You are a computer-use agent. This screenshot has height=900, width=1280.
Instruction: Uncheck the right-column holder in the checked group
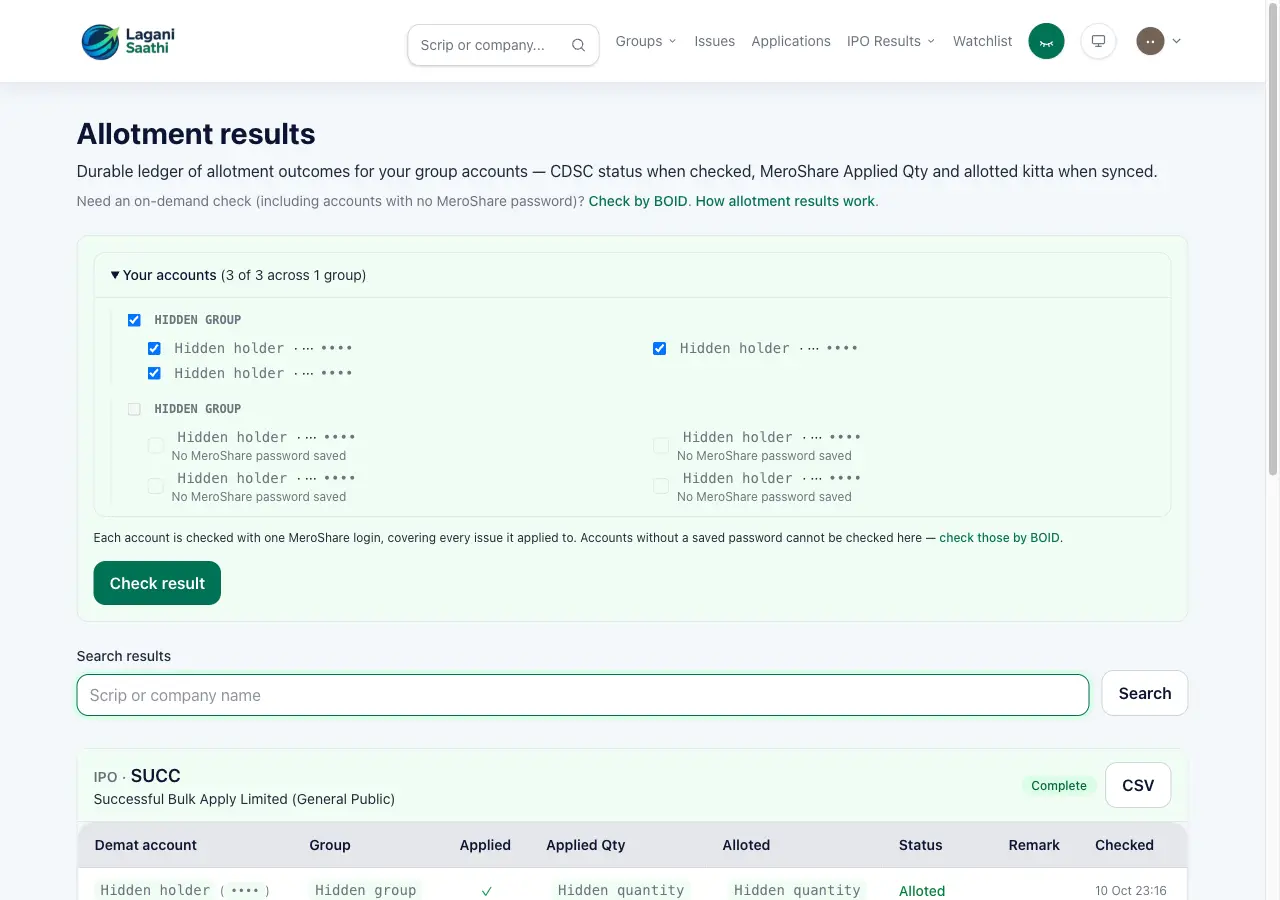coord(659,348)
